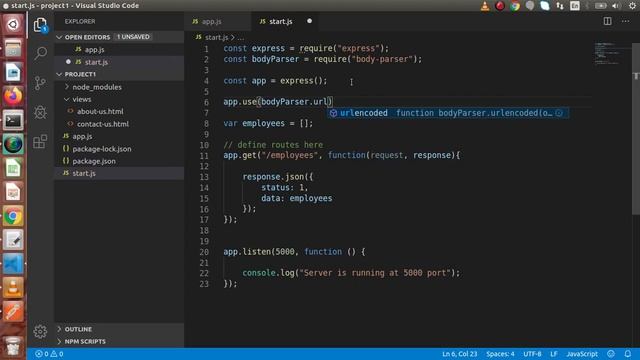Open the Search view in activity bar
This screenshot has width=640, height=360.
(x=40, y=53)
